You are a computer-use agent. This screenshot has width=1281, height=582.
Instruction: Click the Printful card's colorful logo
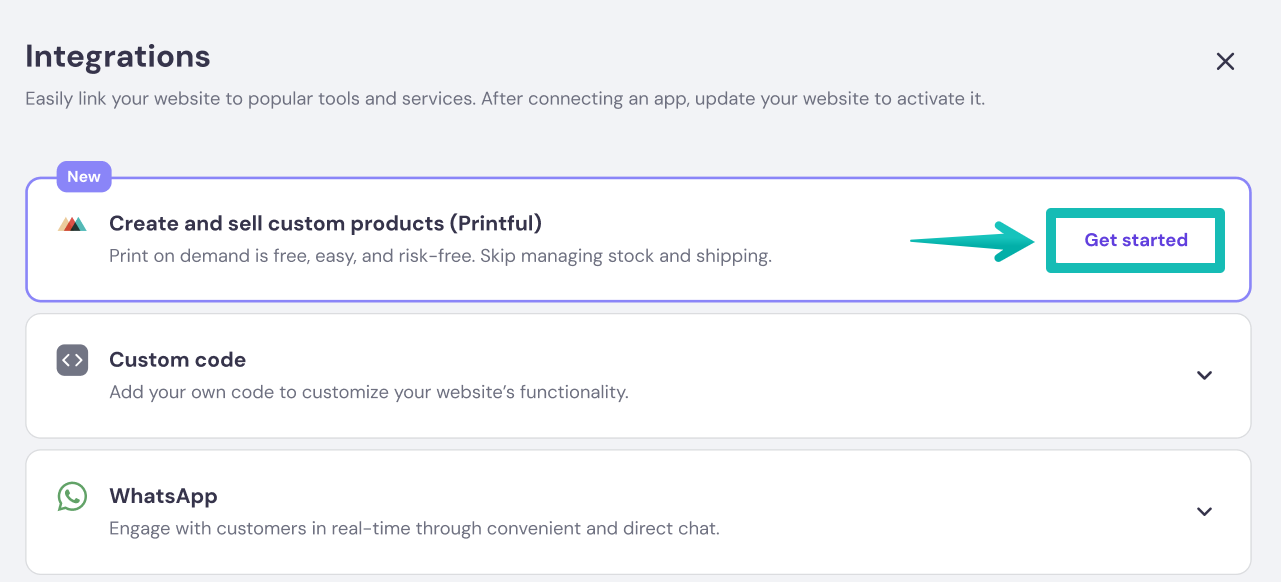pyautogui.click(x=72, y=223)
